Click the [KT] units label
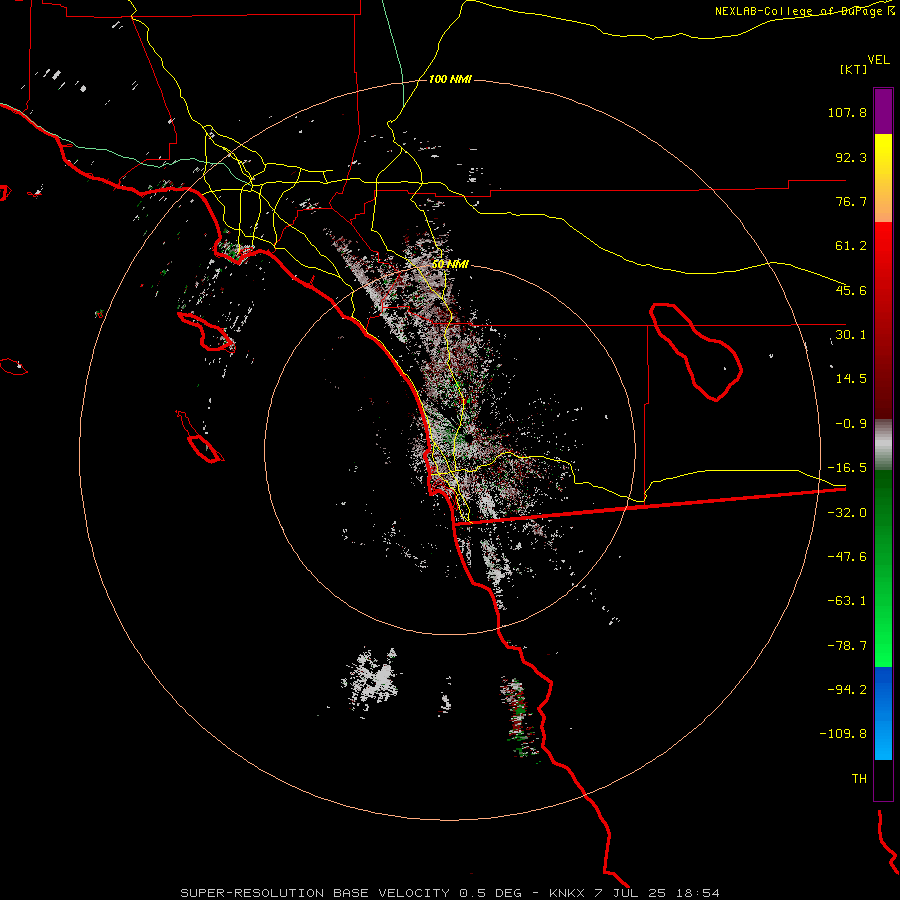This screenshot has height=900, width=900. 854,69
